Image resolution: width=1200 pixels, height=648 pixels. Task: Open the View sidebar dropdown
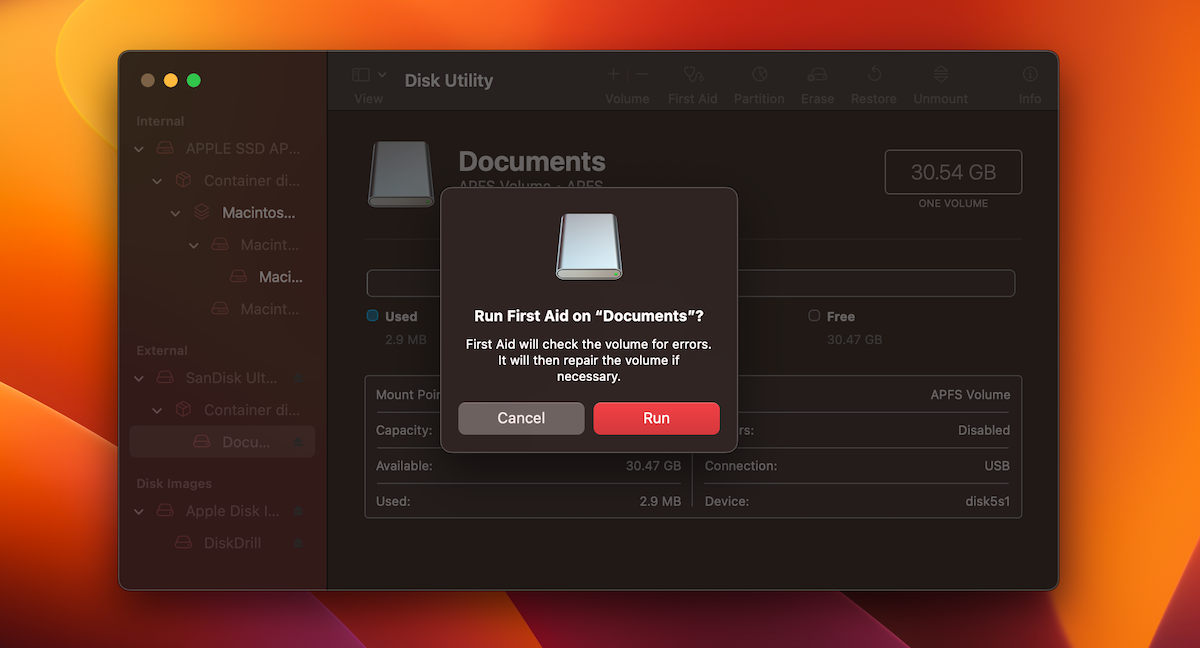coord(368,75)
